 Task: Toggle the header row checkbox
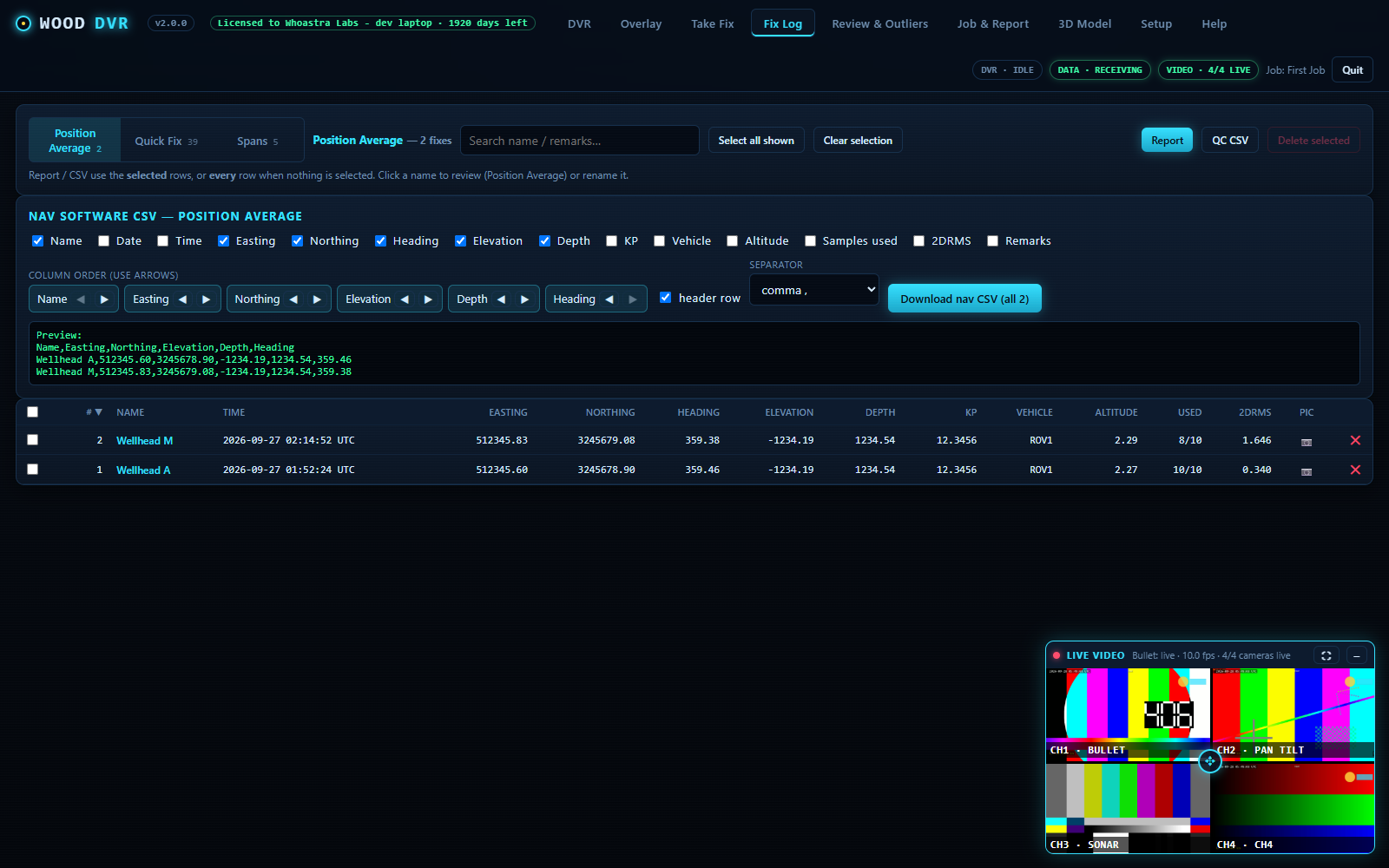[666, 298]
